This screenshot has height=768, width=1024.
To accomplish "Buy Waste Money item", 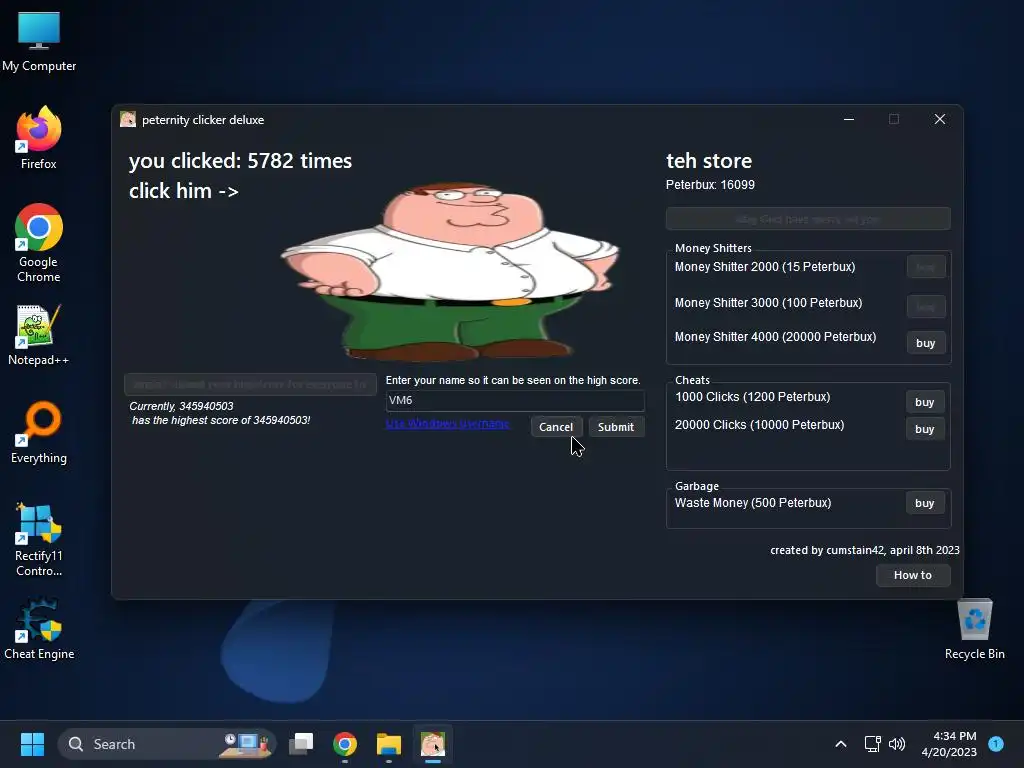I will tap(924, 503).
